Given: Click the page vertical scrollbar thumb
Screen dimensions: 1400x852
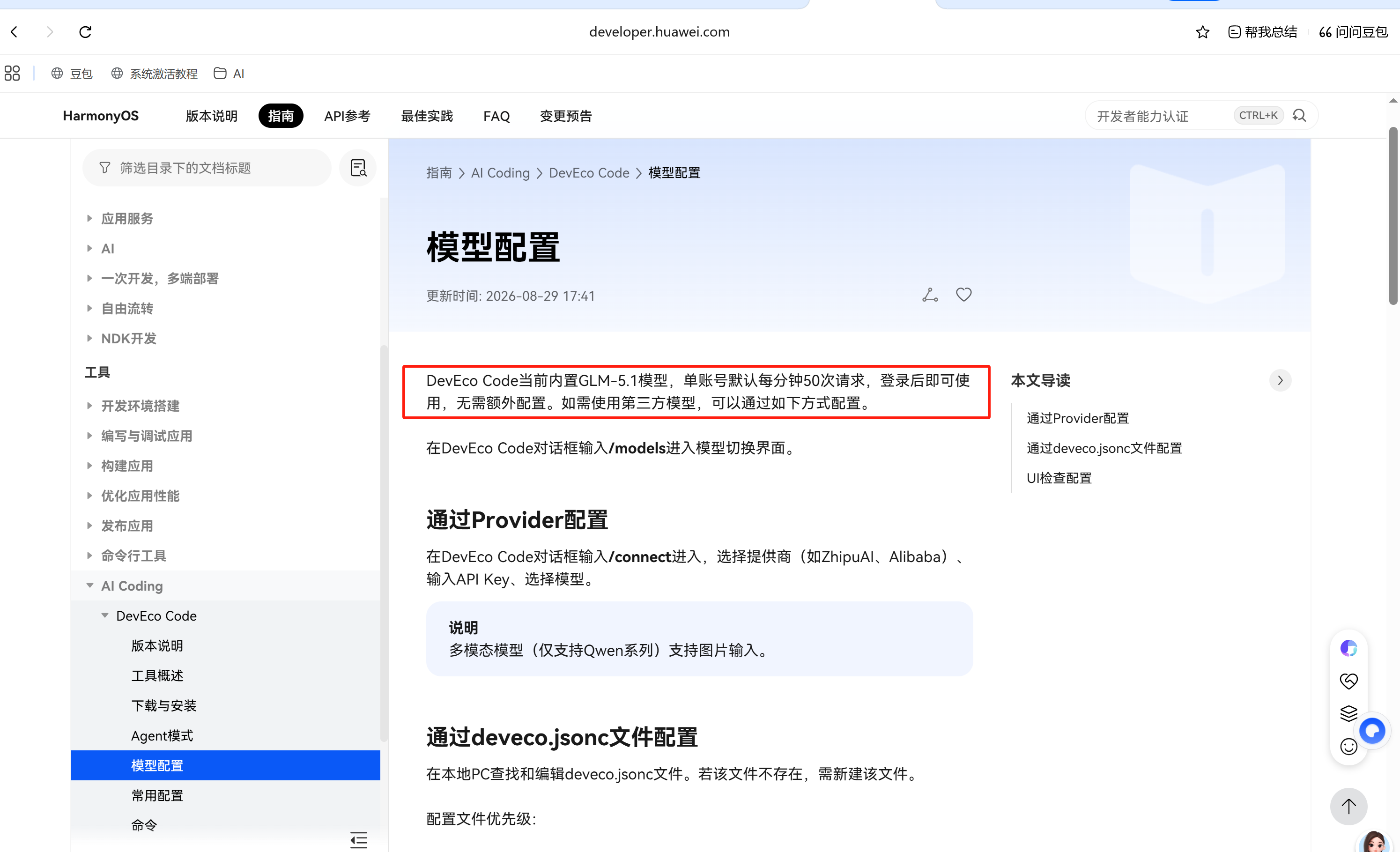Looking at the screenshot, I should coord(1393,216).
